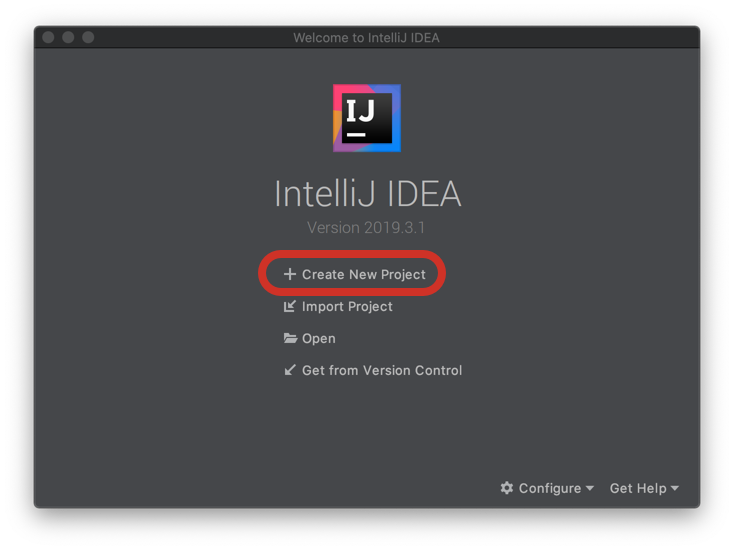Open the Configure menu label

tap(550, 488)
